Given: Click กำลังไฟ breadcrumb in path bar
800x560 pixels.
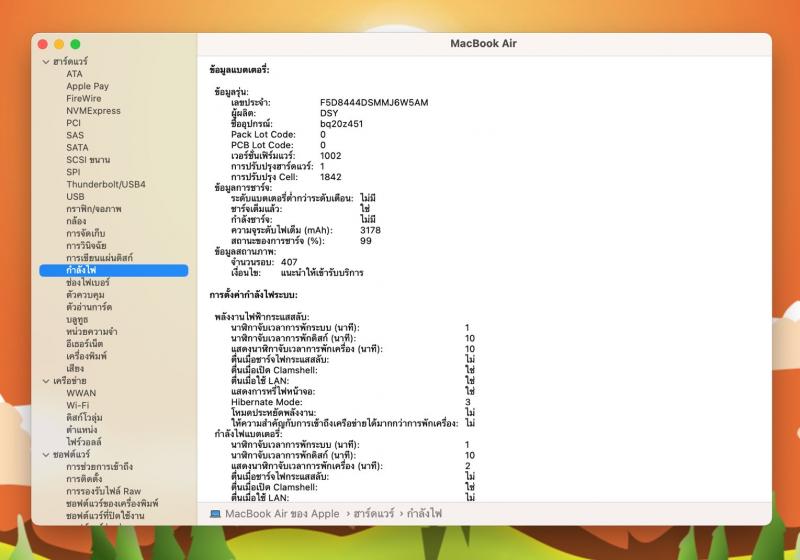Looking at the screenshot, I should pos(424,514).
